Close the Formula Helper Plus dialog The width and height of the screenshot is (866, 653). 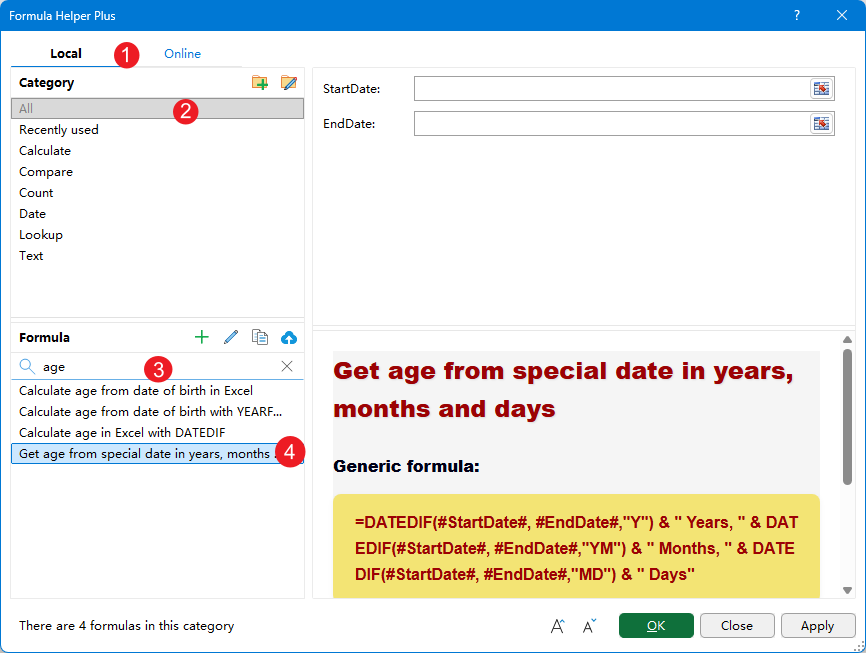(842, 15)
